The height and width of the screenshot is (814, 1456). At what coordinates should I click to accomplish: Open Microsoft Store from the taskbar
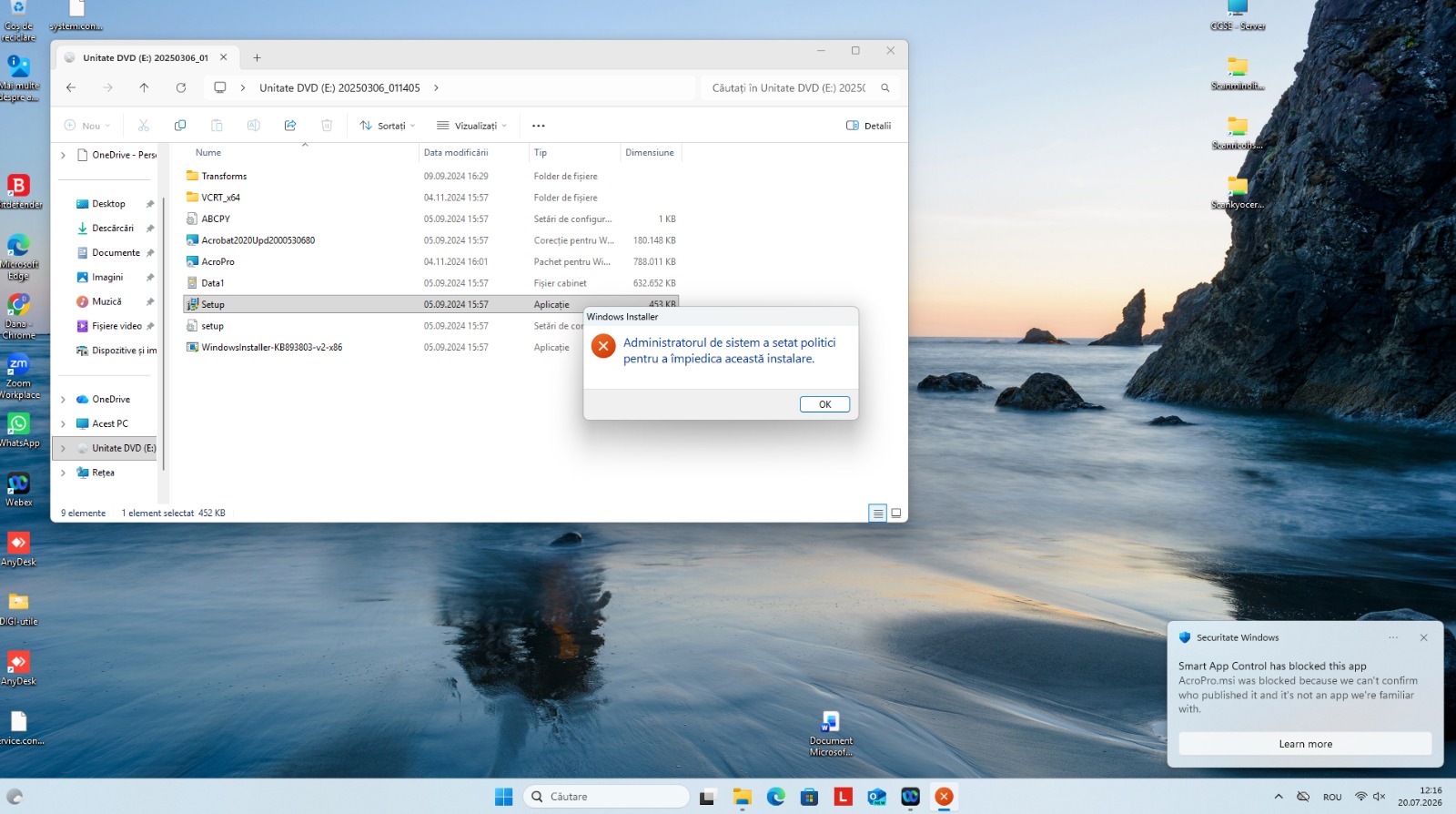tap(809, 797)
